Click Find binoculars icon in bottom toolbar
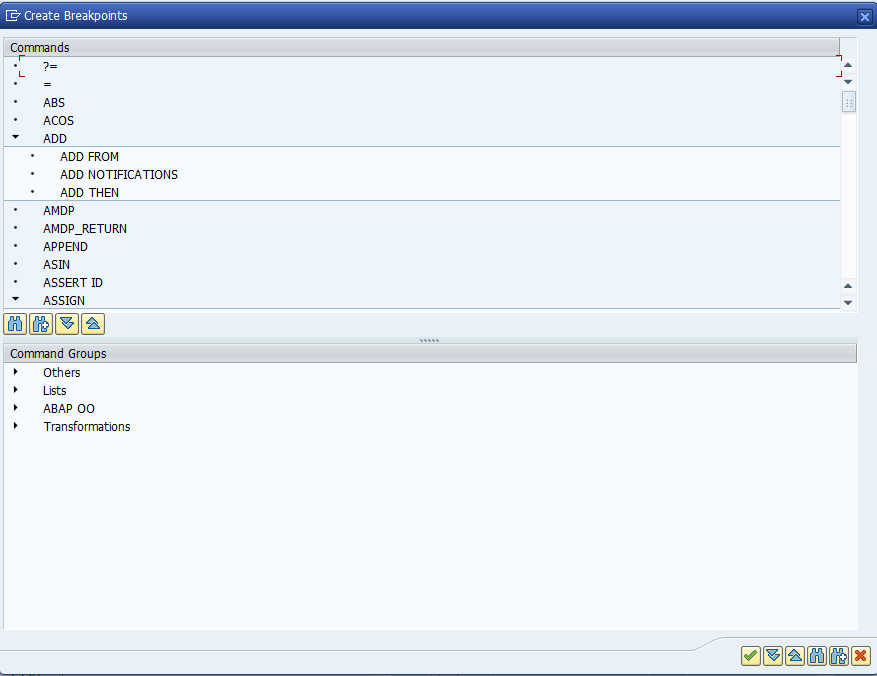Viewport: 877px width, 676px height. pos(817,655)
